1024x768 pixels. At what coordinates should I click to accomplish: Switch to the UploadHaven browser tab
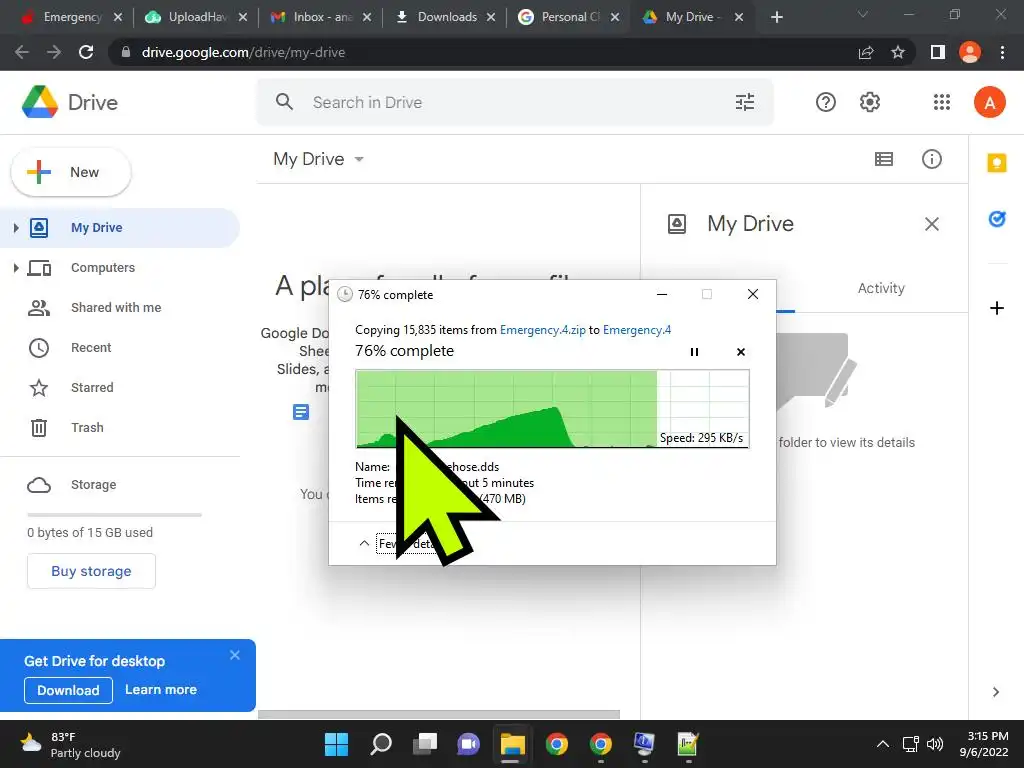pos(196,17)
